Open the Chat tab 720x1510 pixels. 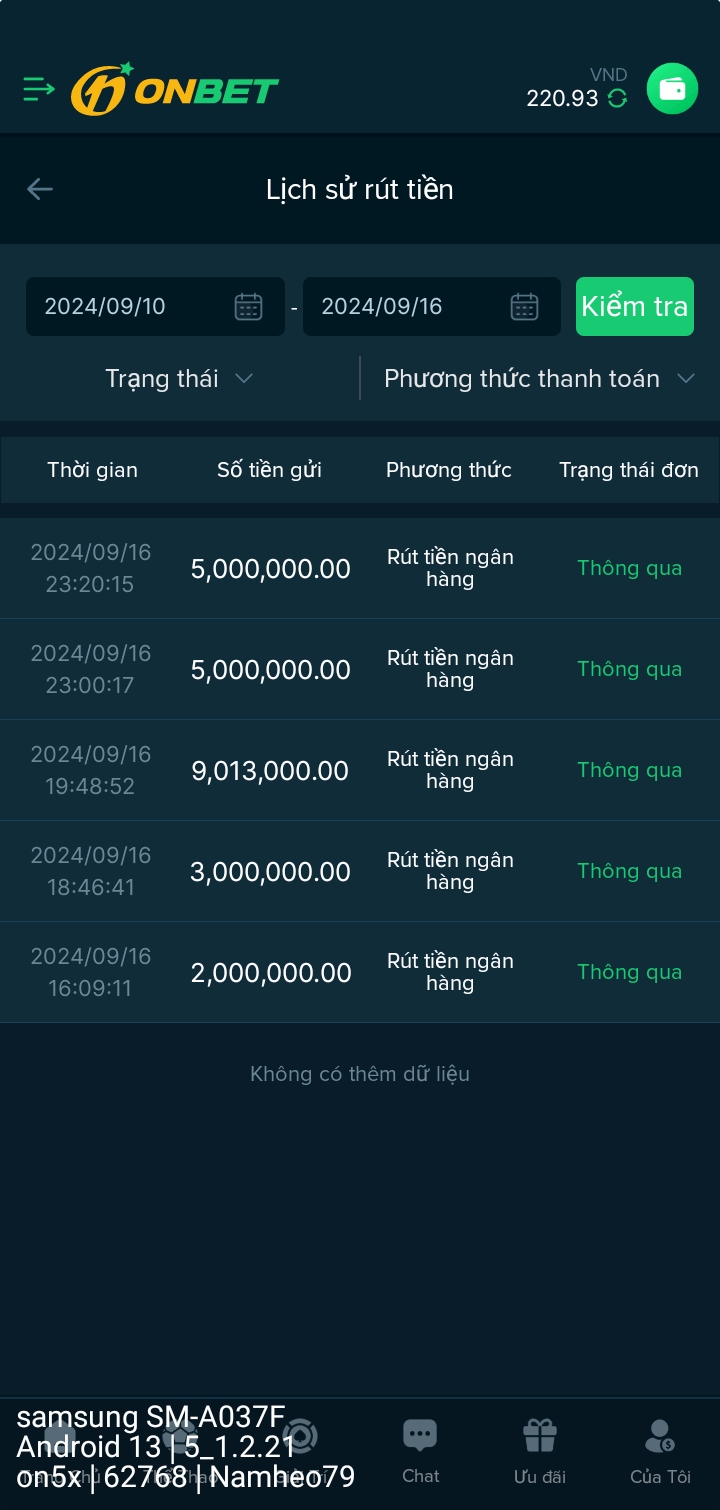coord(420,1451)
